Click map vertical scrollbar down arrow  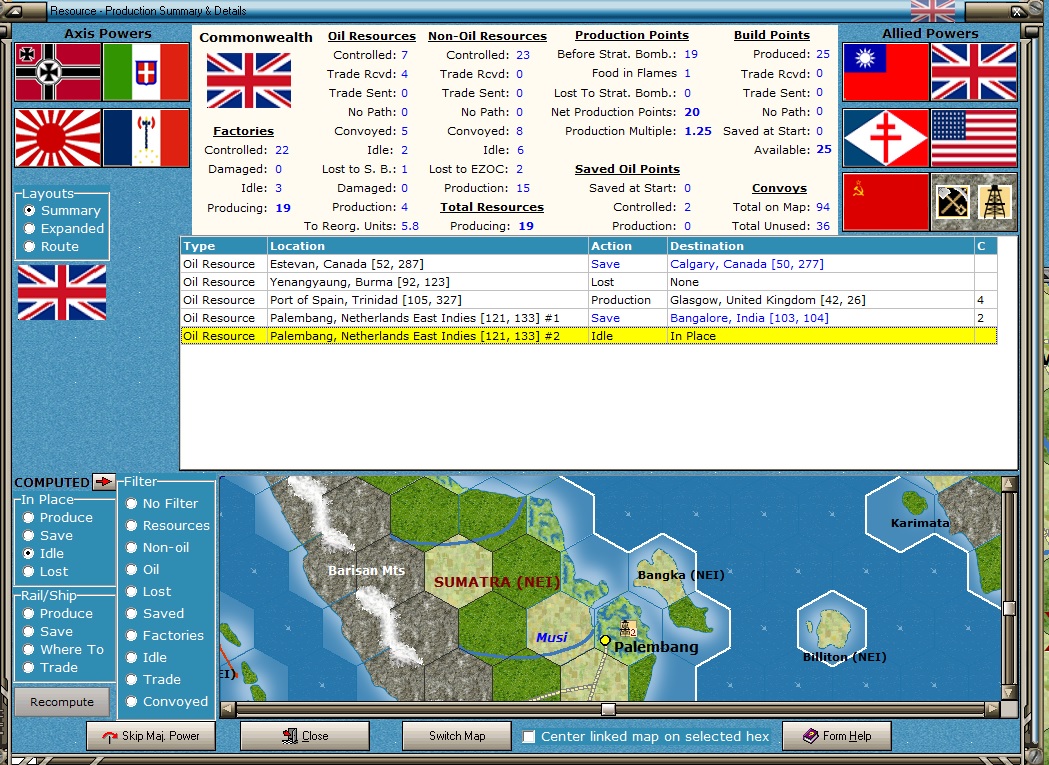(1009, 692)
